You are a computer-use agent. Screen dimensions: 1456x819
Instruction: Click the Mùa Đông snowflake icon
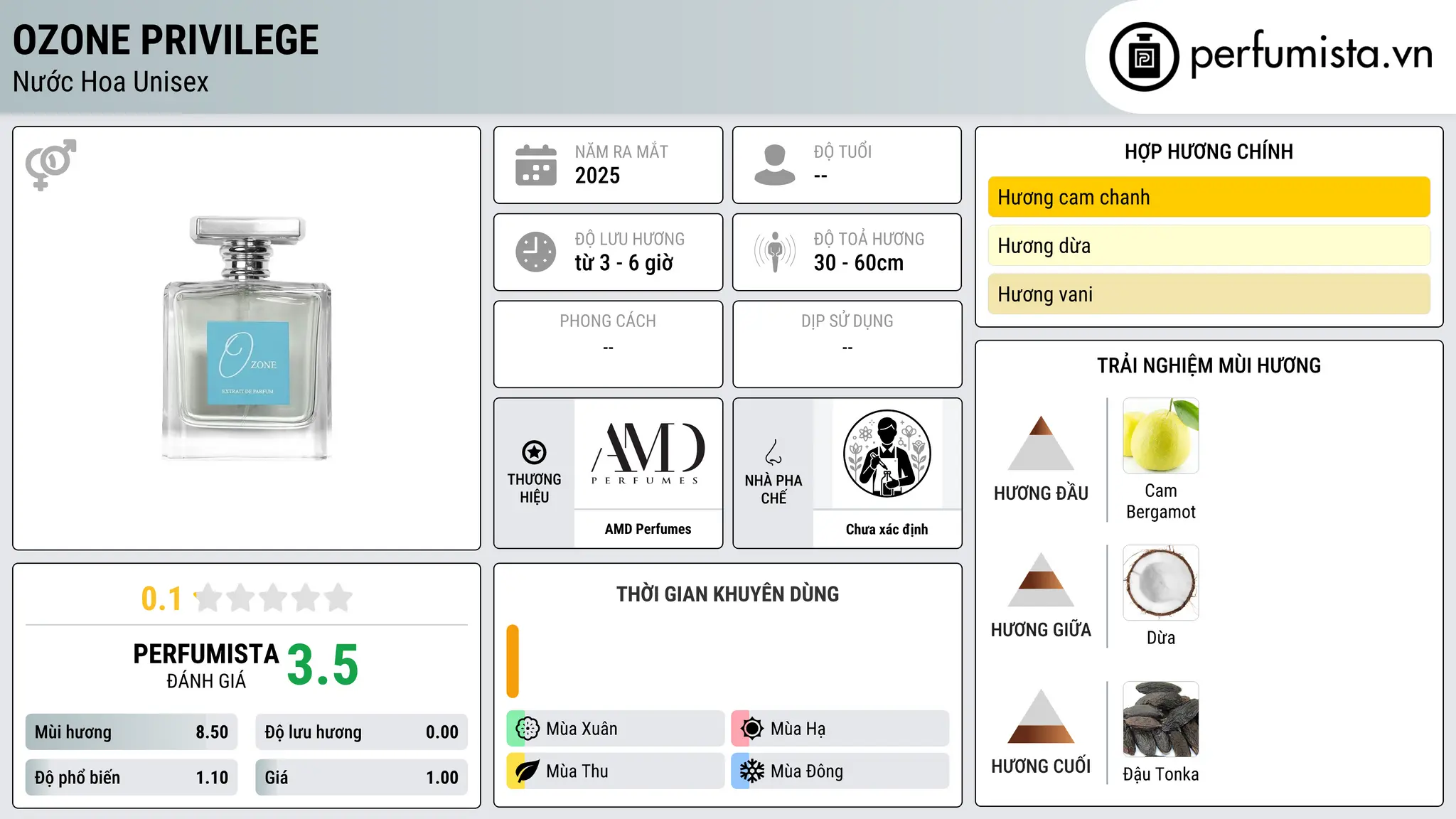(752, 771)
